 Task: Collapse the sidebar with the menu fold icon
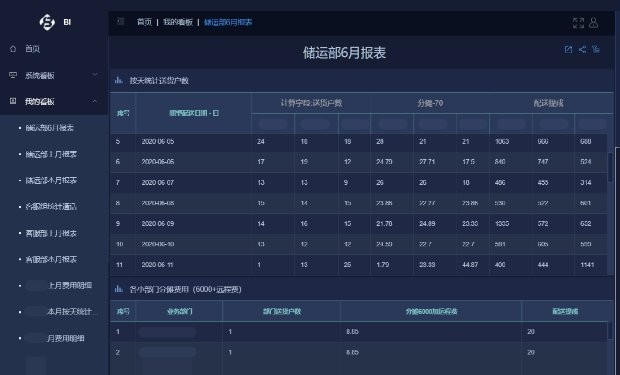[121, 22]
